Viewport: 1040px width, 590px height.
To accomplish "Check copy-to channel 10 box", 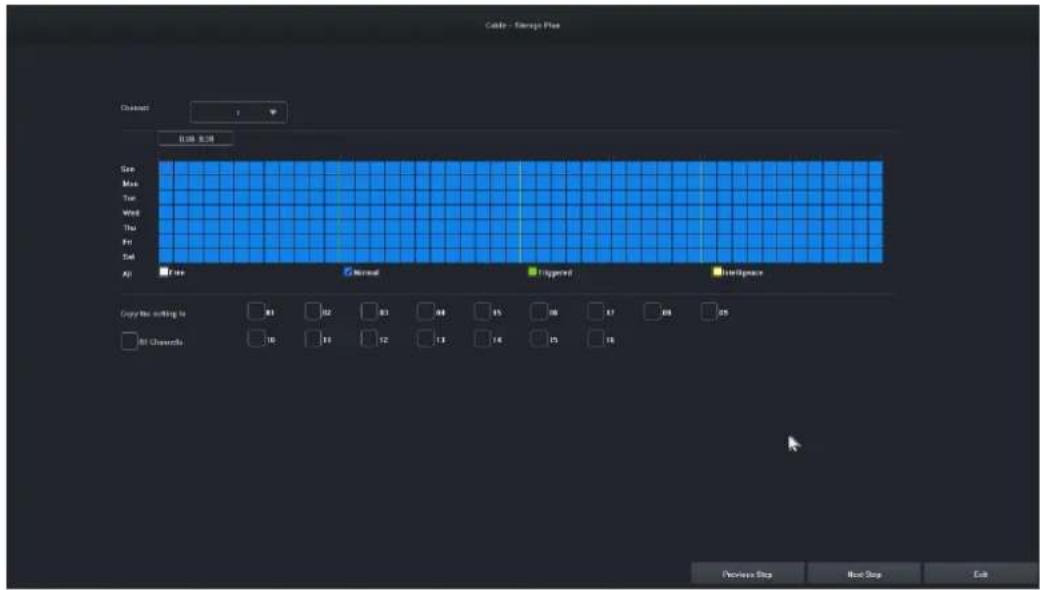I will pos(256,339).
